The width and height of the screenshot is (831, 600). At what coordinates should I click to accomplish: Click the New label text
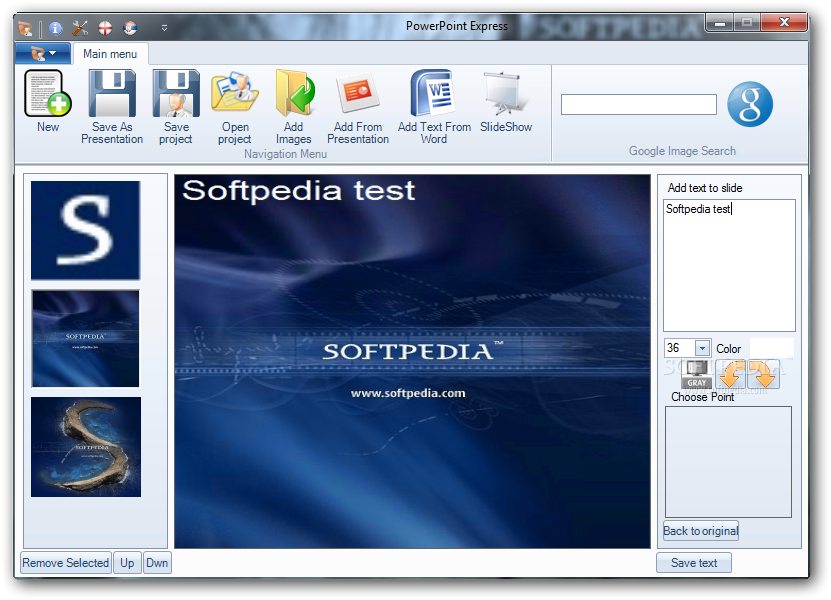(x=48, y=127)
